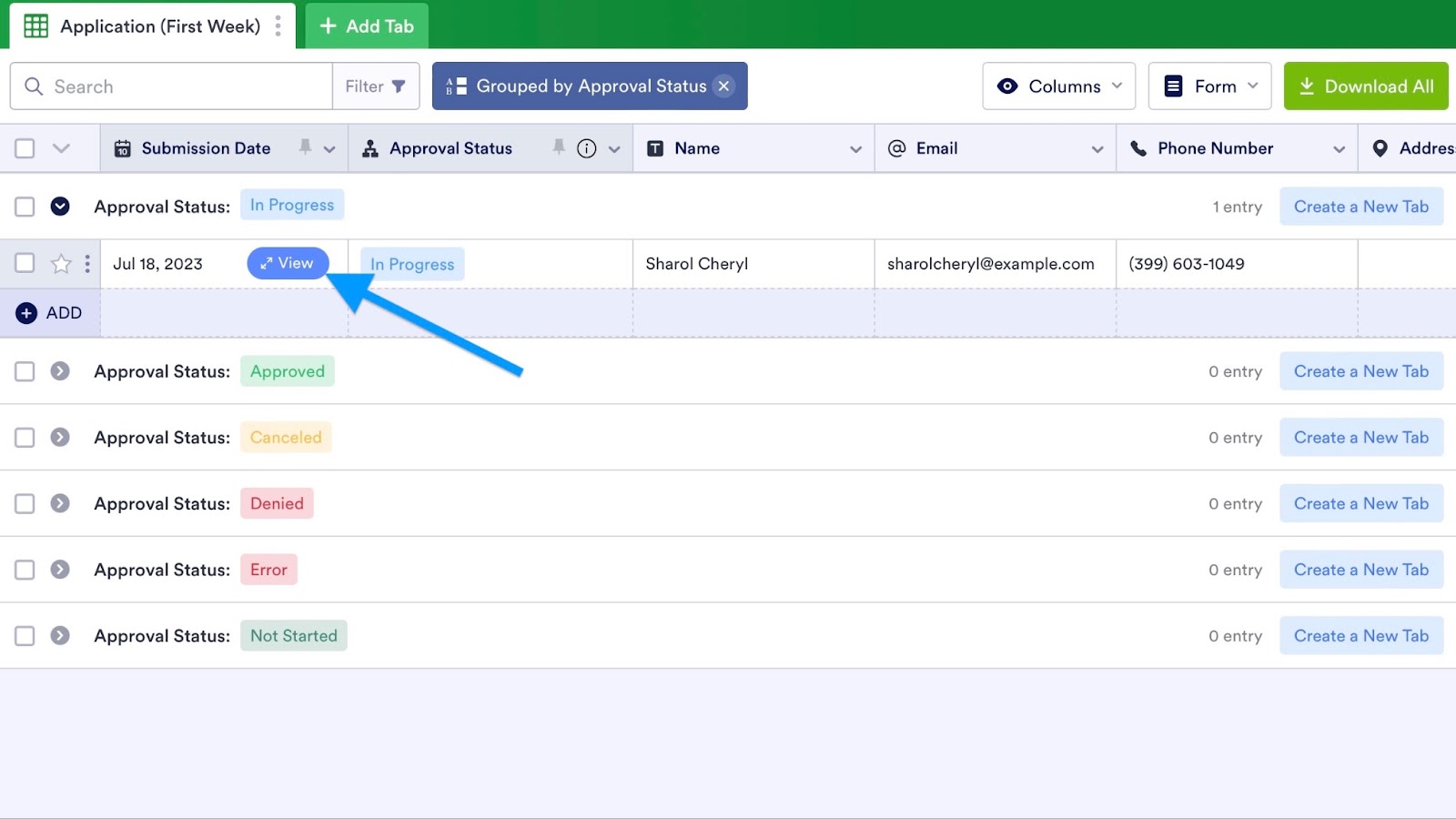
Task: Click the plus ADD row icon
Action: [x=27, y=313]
